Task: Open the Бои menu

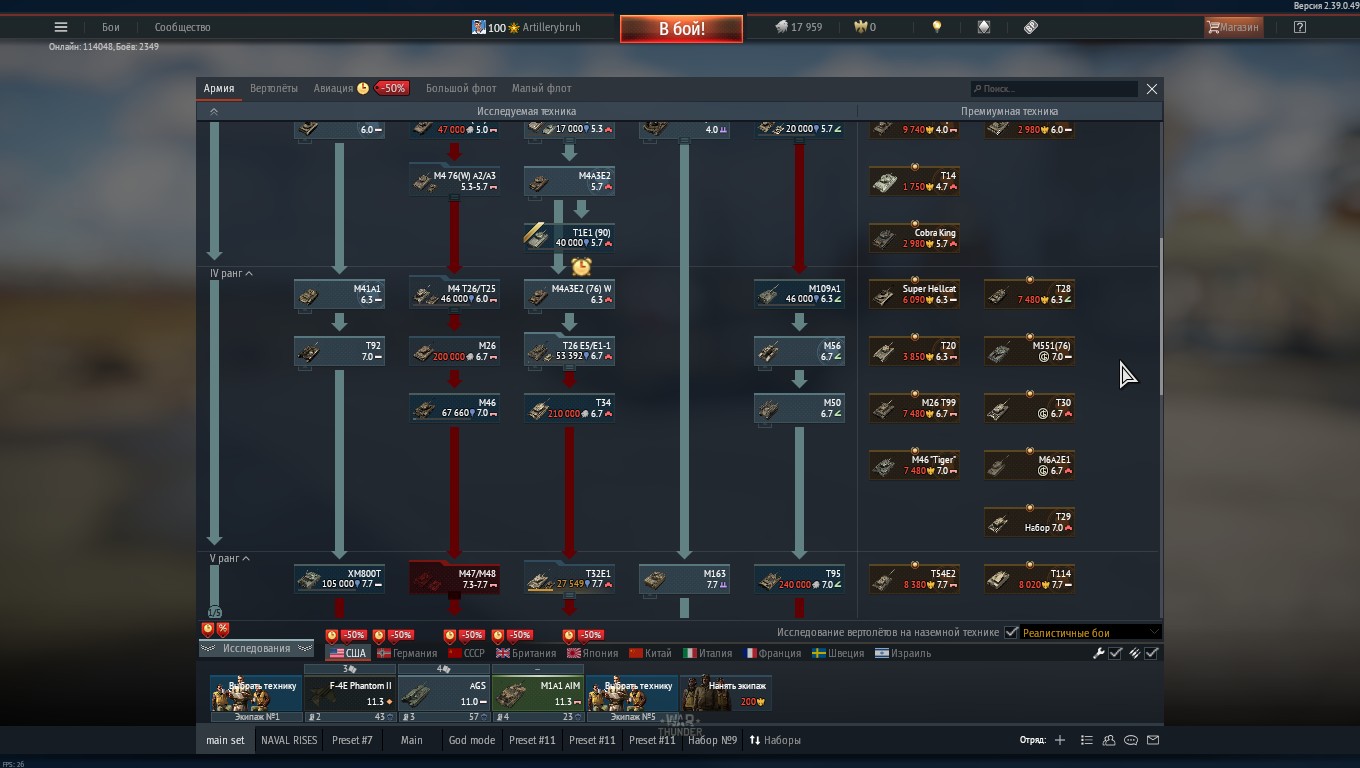Action: tap(111, 27)
